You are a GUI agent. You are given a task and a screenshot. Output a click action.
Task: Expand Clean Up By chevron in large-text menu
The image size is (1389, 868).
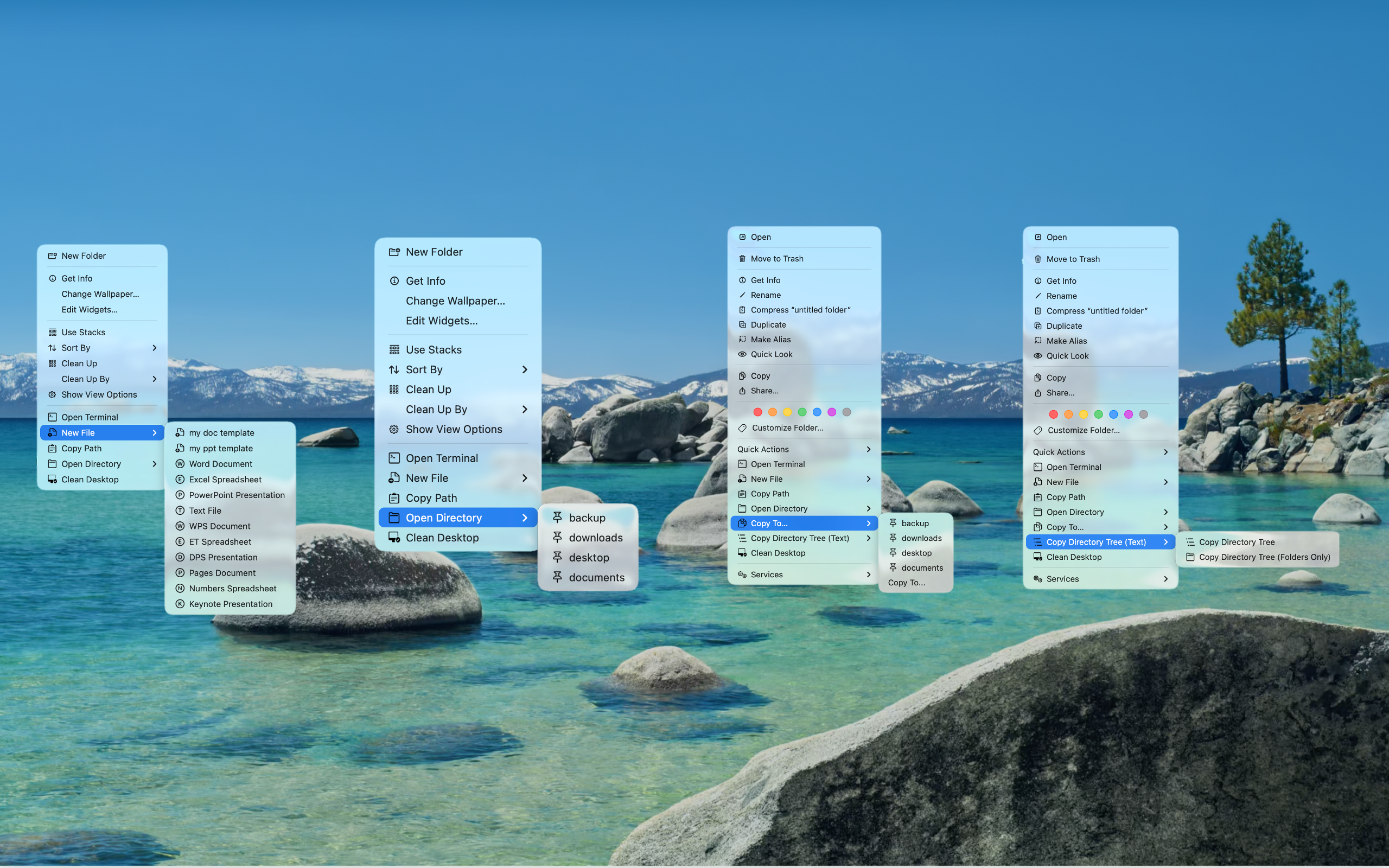tap(525, 409)
